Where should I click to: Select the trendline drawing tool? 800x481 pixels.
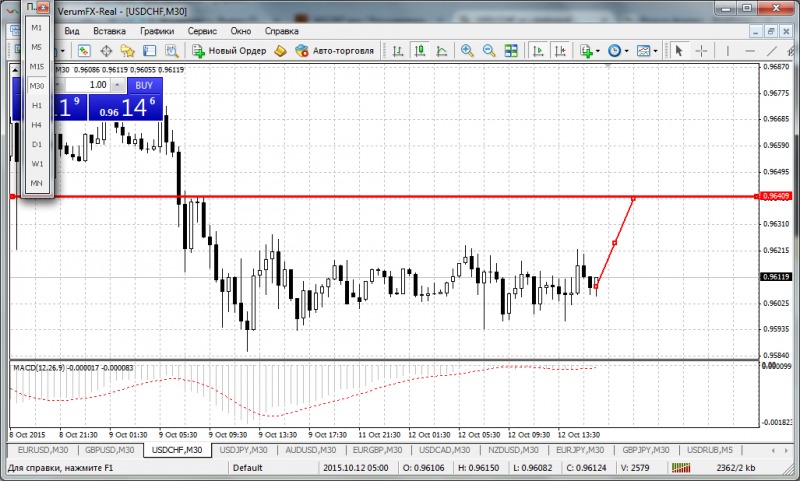(x=771, y=50)
